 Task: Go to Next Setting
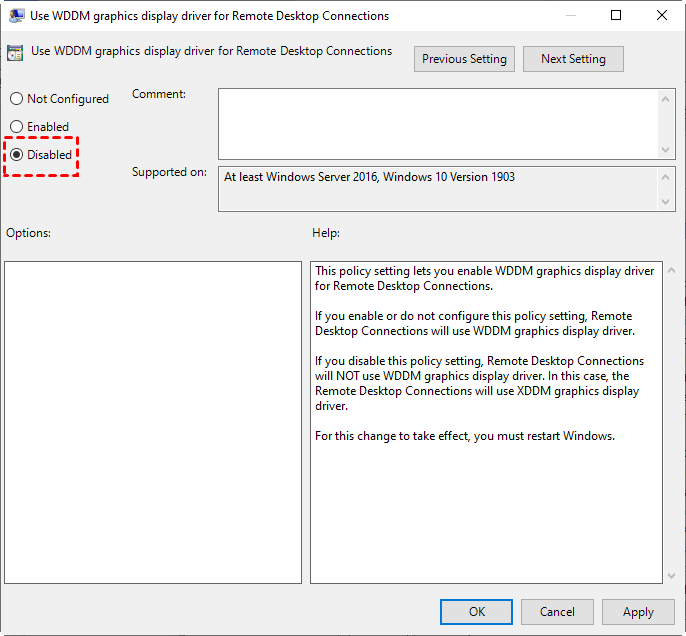pos(573,59)
